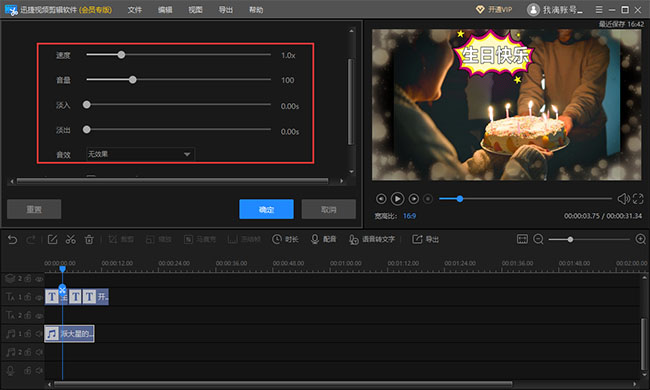Toggle lock on the voiceover microphone track
The width and height of the screenshot is (650, 390).
pyautogui.click(x=28, y=370)
